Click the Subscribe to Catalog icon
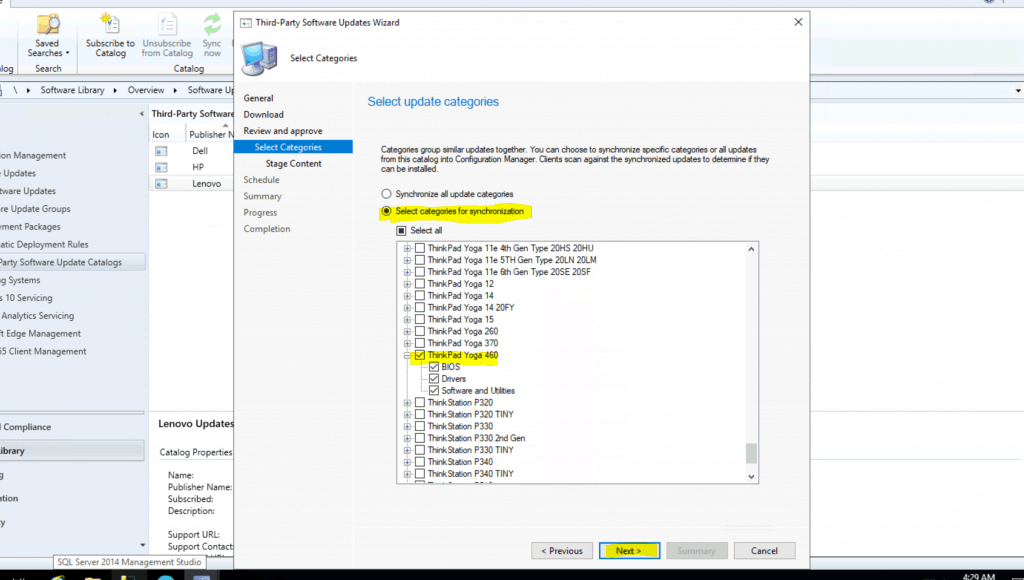 [x=110, y=24]
